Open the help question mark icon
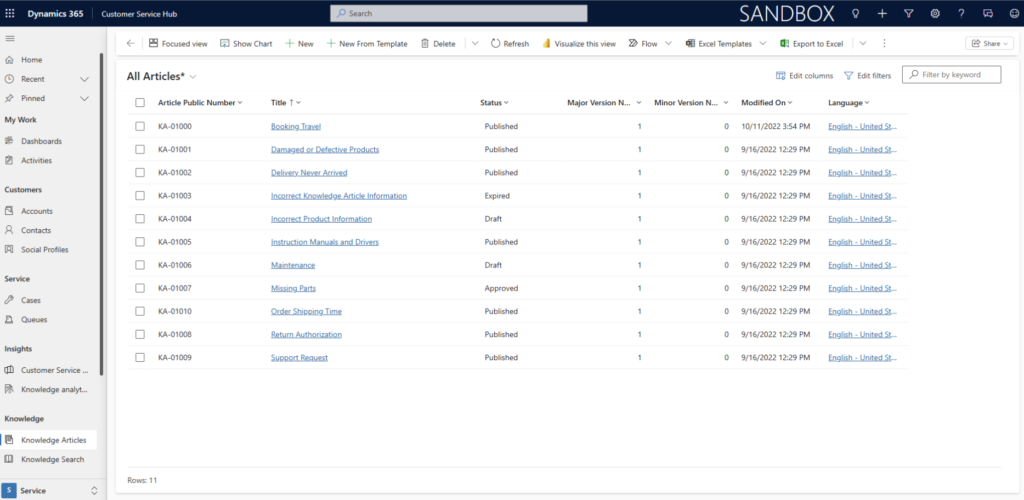 pyautogui.click(x=961, y=14)
